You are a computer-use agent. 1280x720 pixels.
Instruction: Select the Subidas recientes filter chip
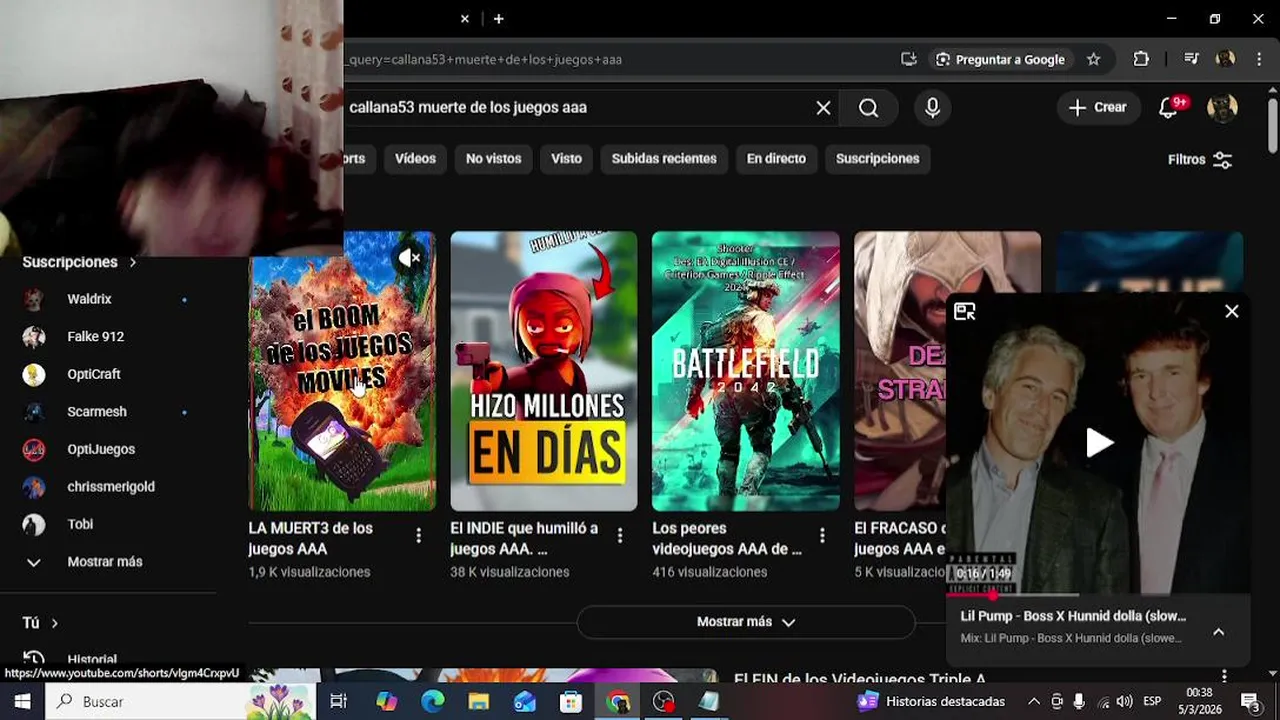[x=664, y=159]
